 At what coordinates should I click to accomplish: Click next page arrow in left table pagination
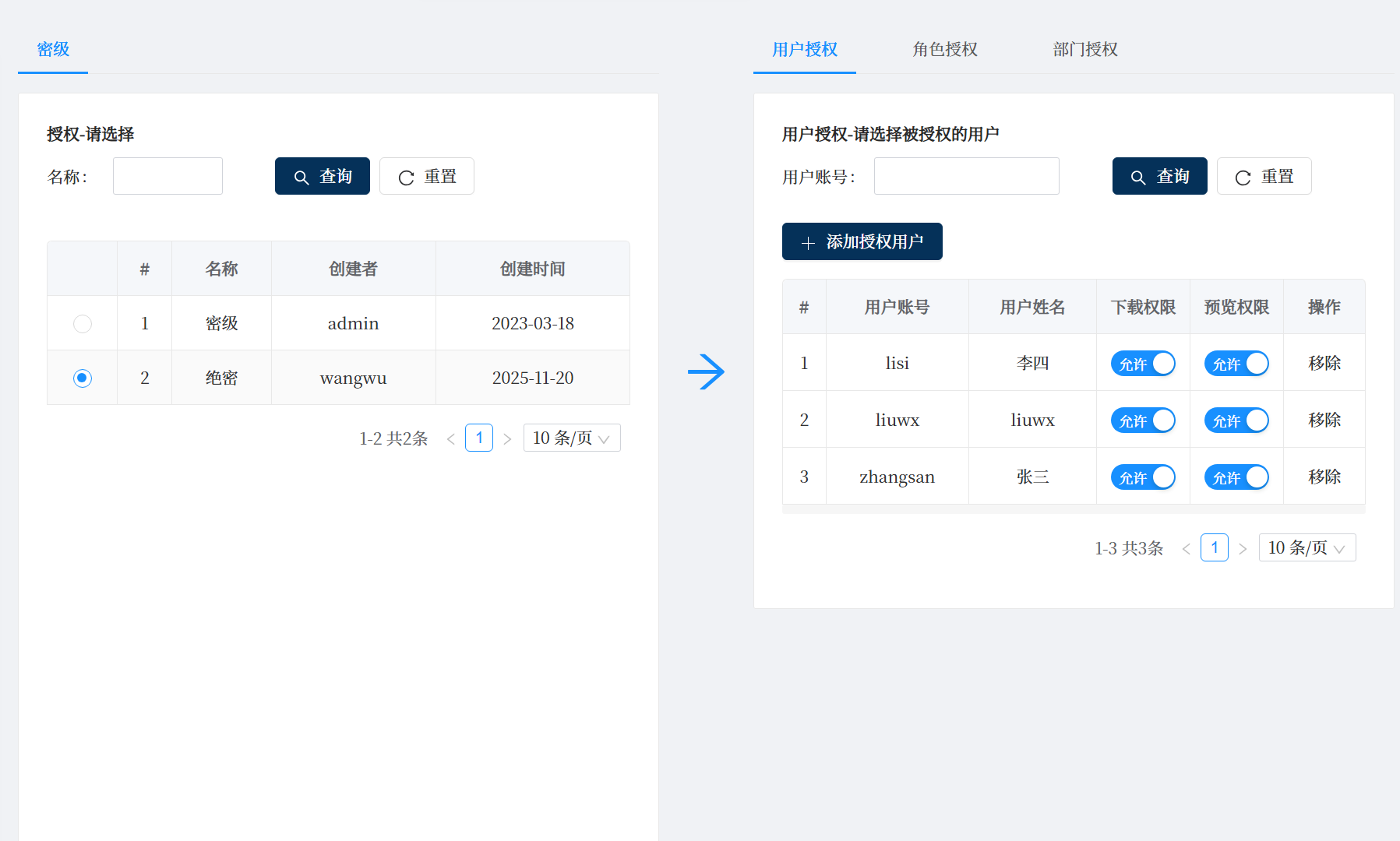tap(507, 438)
